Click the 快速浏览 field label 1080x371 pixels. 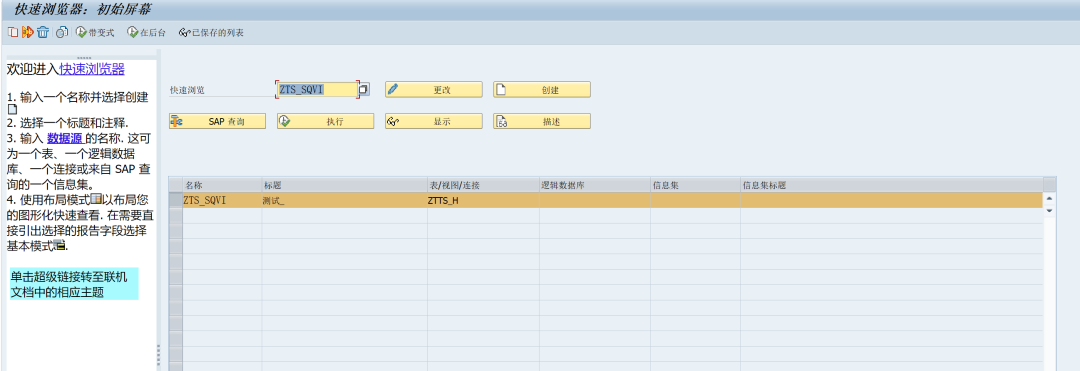click(x=188, y=89)
